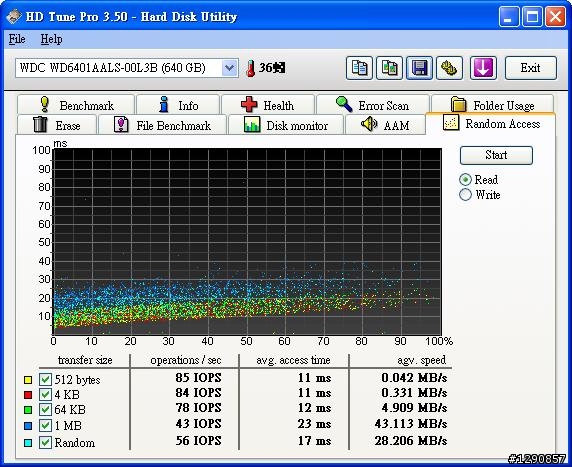
Task: Uncheck the 512 bytes checkbox
Action: 45,379
